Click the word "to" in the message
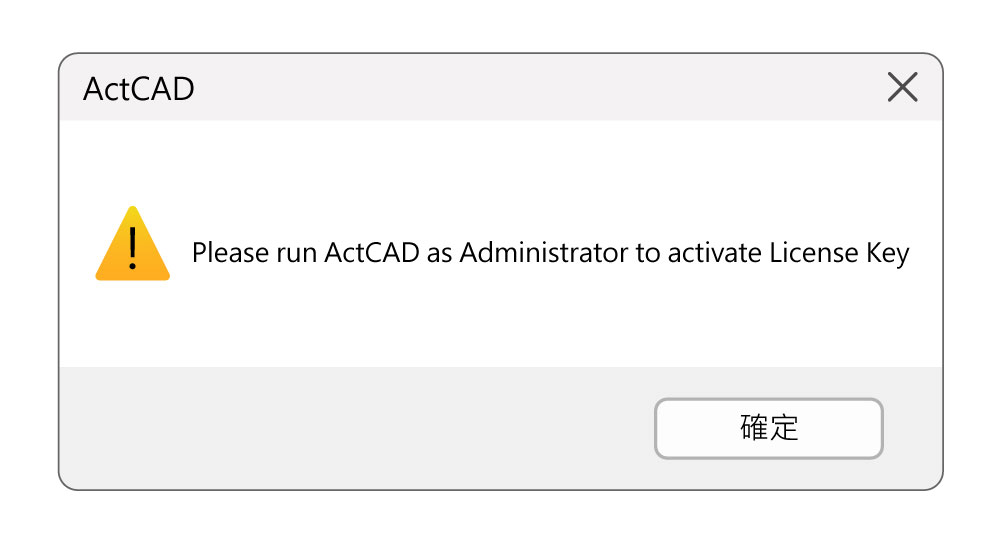Screen dimensions: 1000x542 tap(648, 253)
